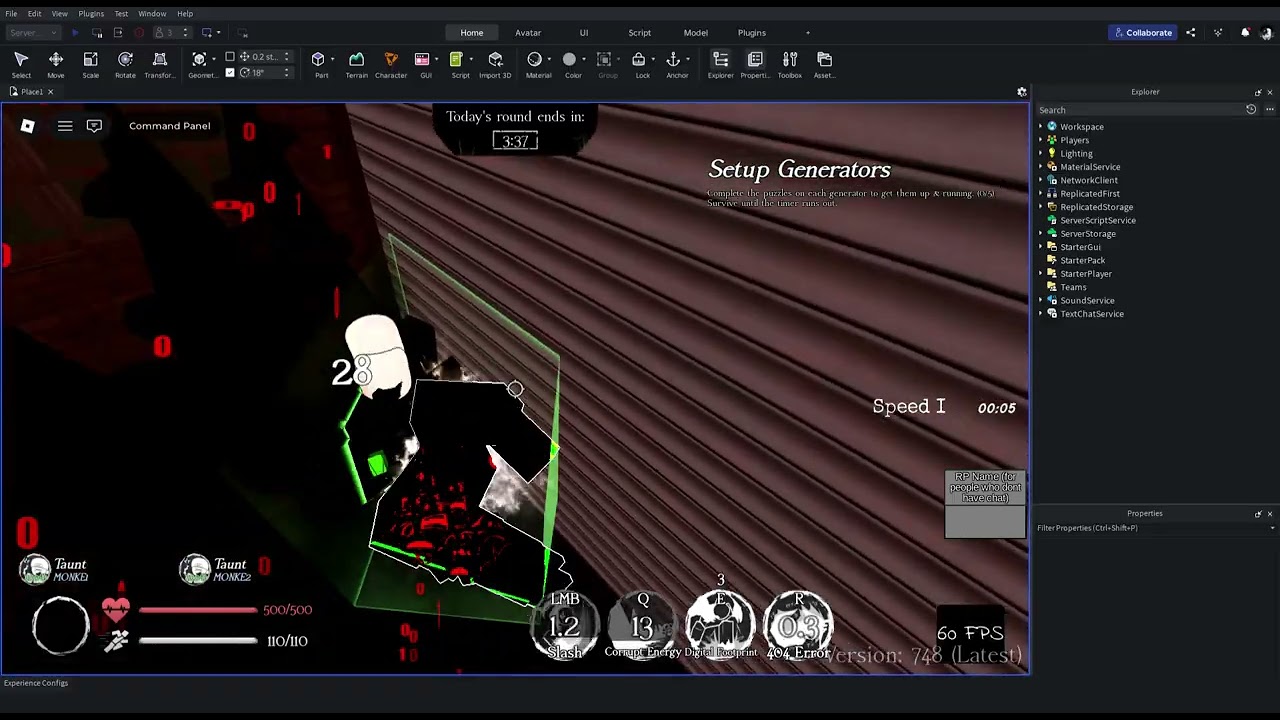Screen dimensions: 1280x720
Task: Open the Server/Client view dropdown
Action: click(33, 33)
